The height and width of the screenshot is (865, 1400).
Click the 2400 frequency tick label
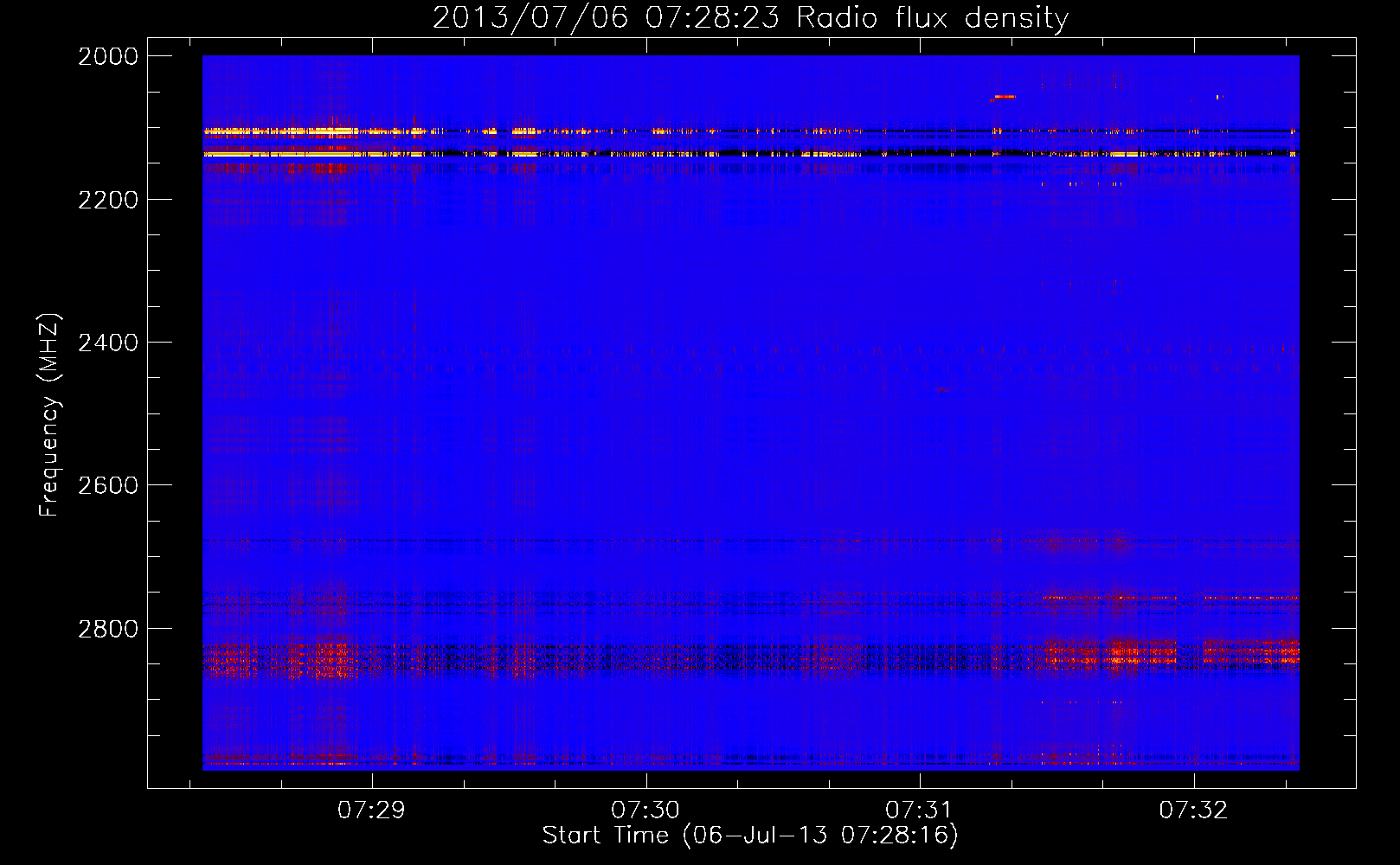point(108,343)
